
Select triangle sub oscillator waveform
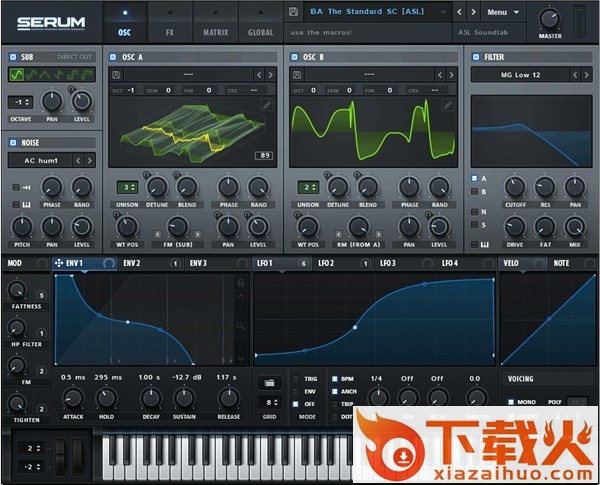(x=44, y=75)
